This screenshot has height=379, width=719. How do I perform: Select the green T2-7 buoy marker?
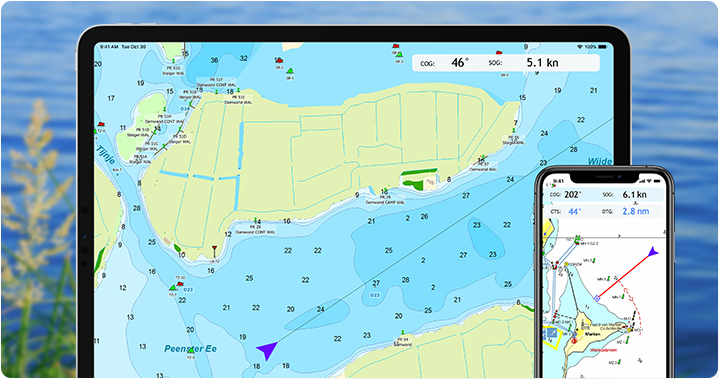coord(173,288)
